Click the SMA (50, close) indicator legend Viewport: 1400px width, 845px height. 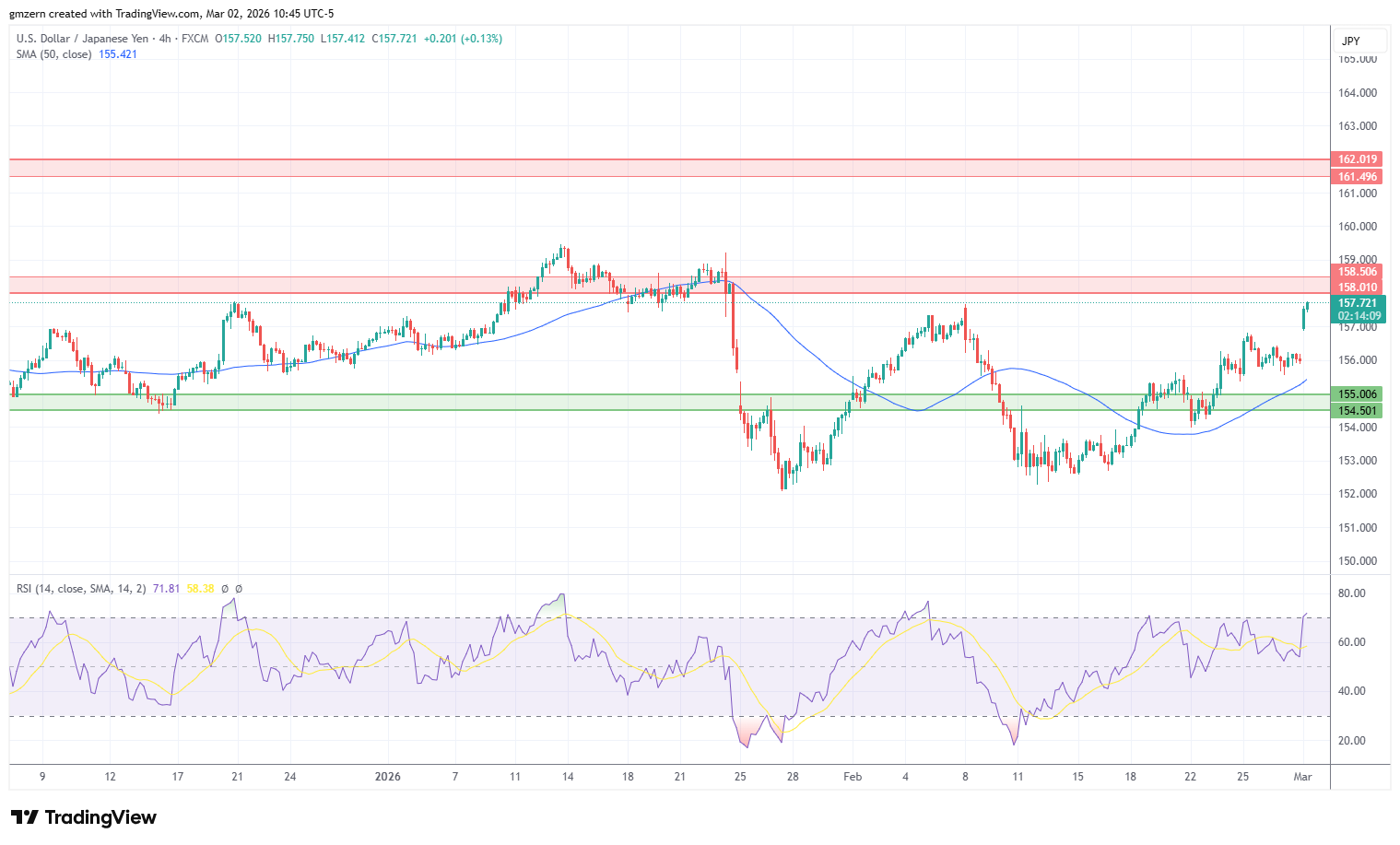pos(53,54)
